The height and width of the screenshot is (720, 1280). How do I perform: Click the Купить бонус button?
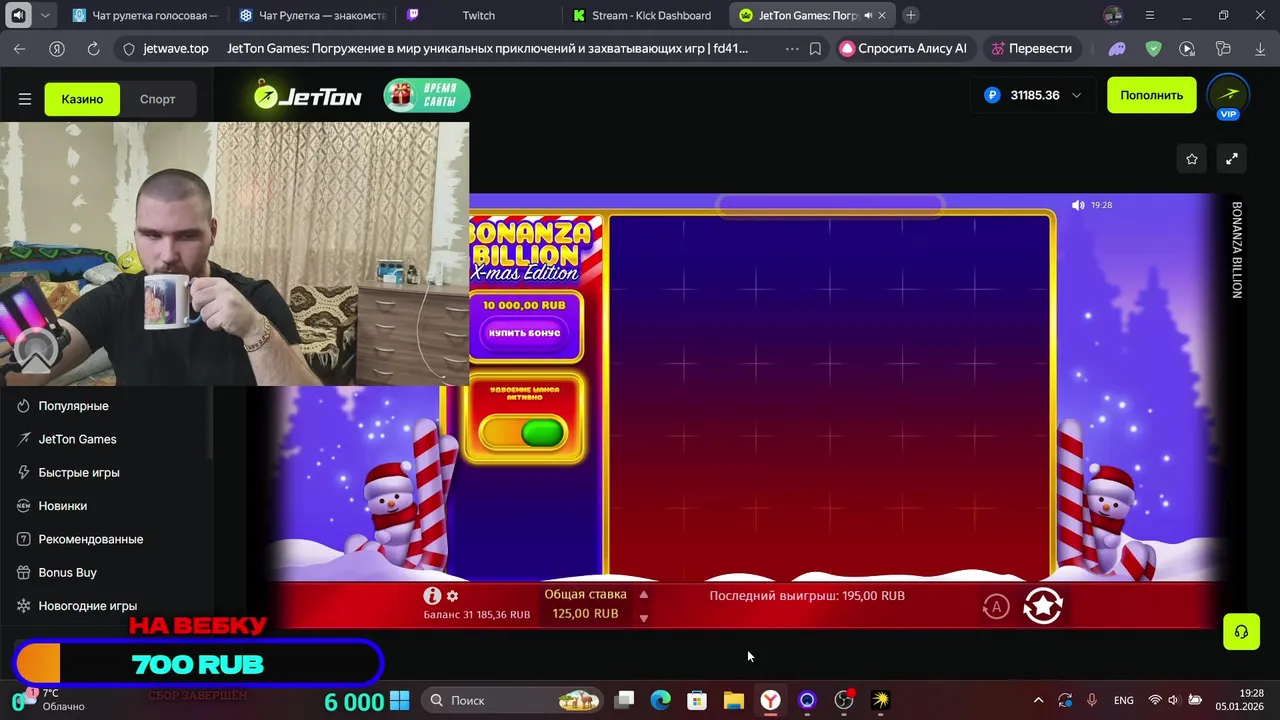point(524,333)
